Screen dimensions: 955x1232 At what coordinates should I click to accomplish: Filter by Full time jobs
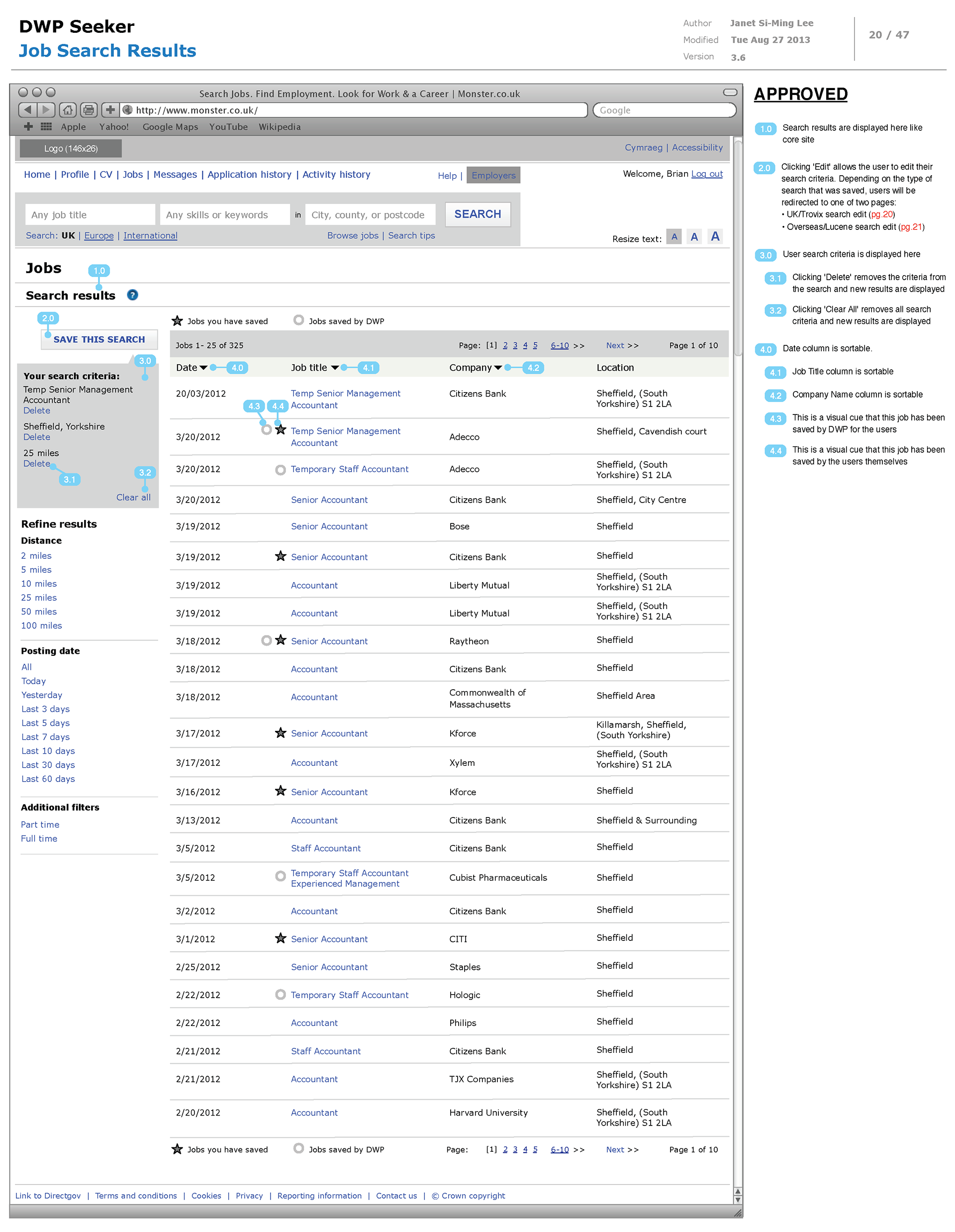39,839
